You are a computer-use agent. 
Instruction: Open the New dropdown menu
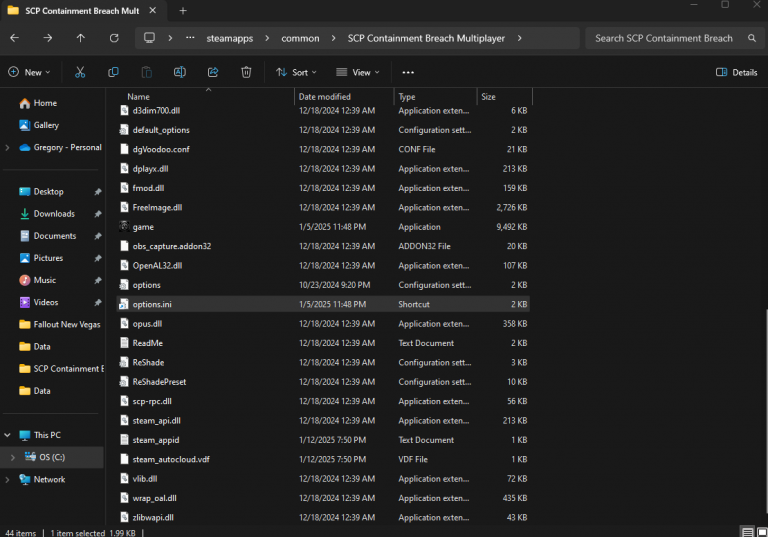[x=29, y=72]
